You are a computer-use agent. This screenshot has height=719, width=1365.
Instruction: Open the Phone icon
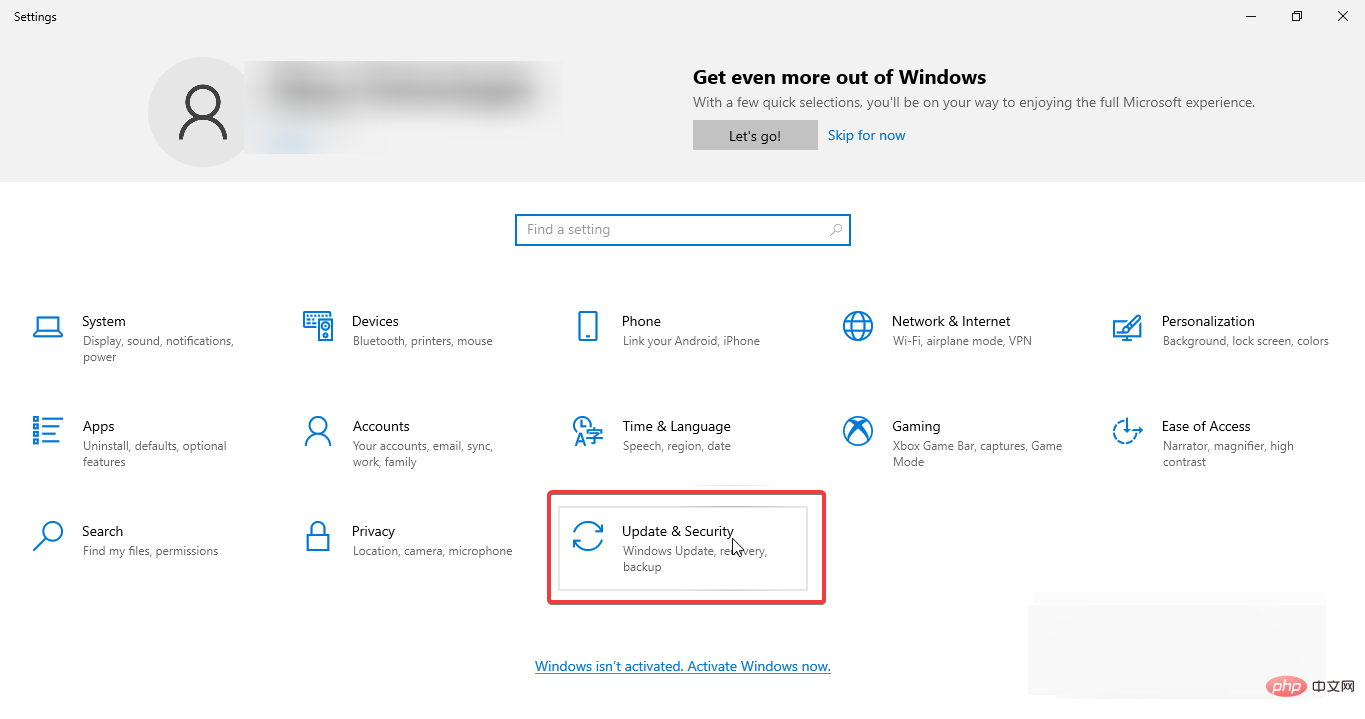point(587,326)
